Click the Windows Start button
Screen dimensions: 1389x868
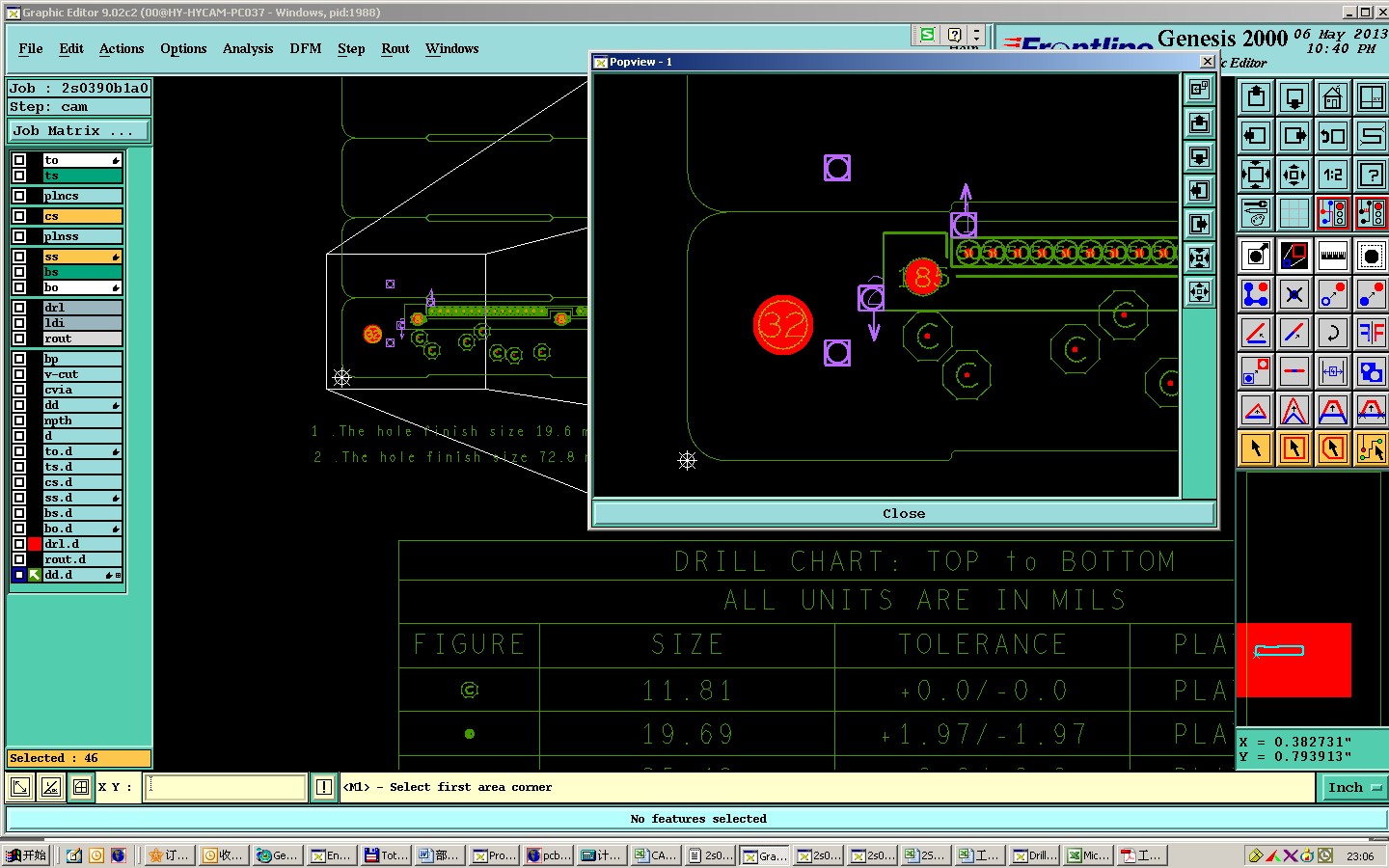tap(26, 855)
